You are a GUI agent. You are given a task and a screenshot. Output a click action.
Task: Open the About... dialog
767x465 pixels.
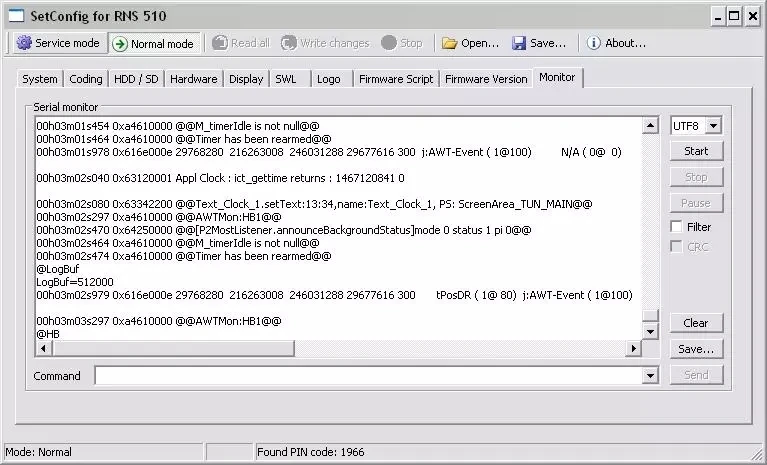pos(616,43)
